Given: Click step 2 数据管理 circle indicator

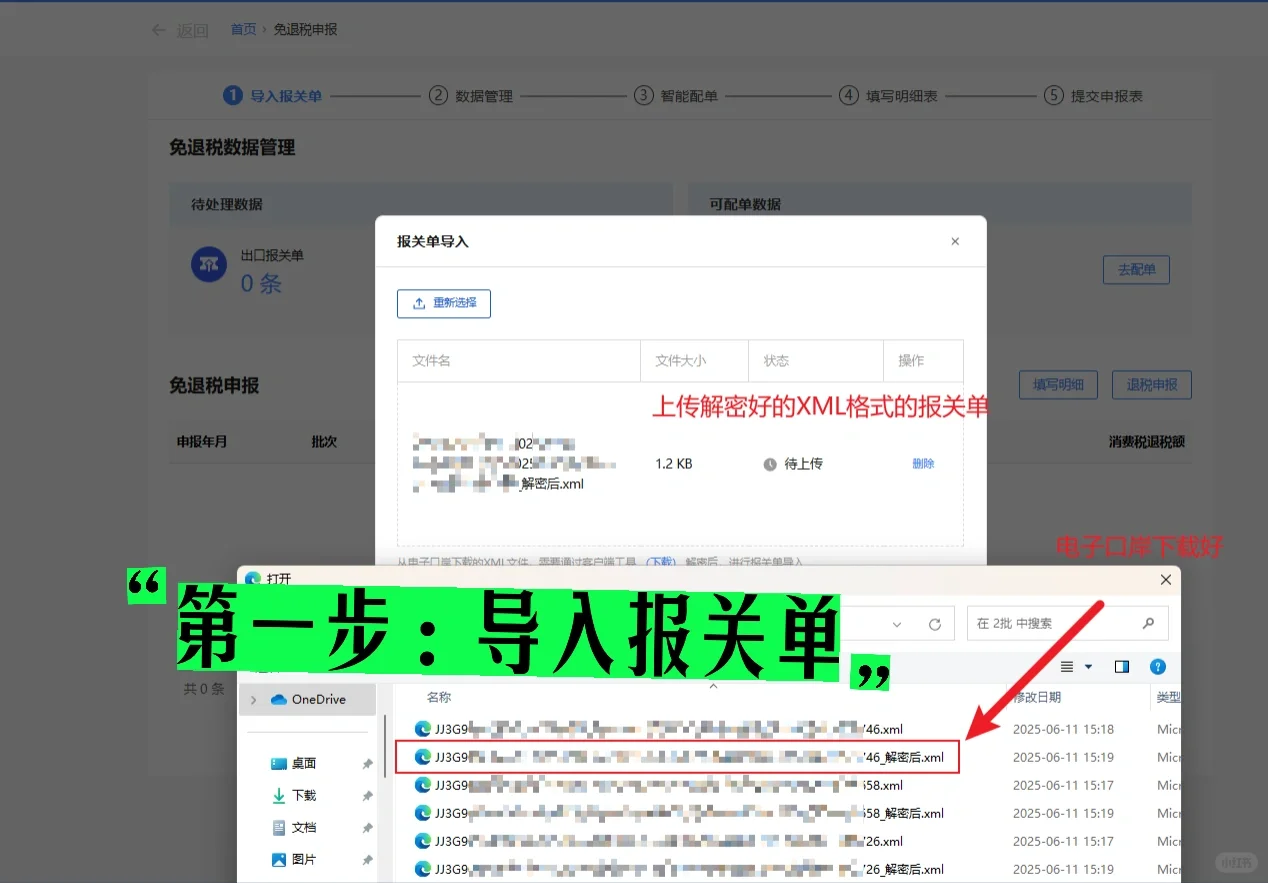Looking at the screenshot, I should click(436, 96).
